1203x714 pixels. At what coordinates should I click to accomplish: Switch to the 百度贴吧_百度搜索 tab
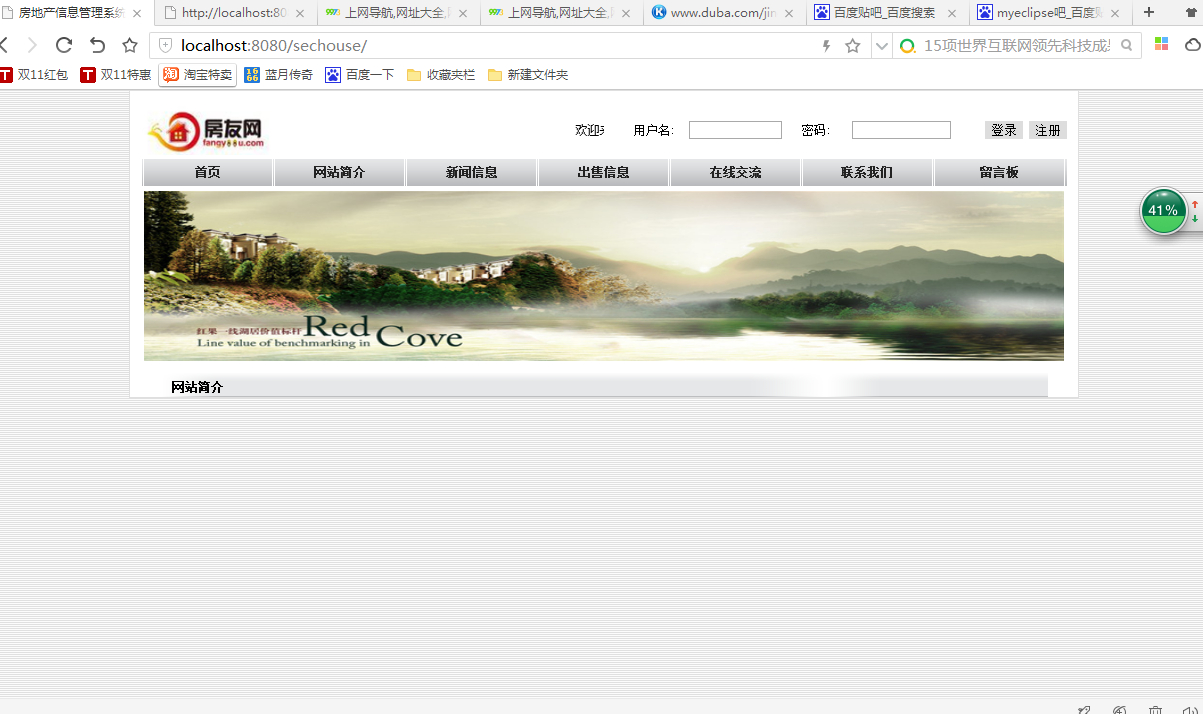click(x=886, y=13)
